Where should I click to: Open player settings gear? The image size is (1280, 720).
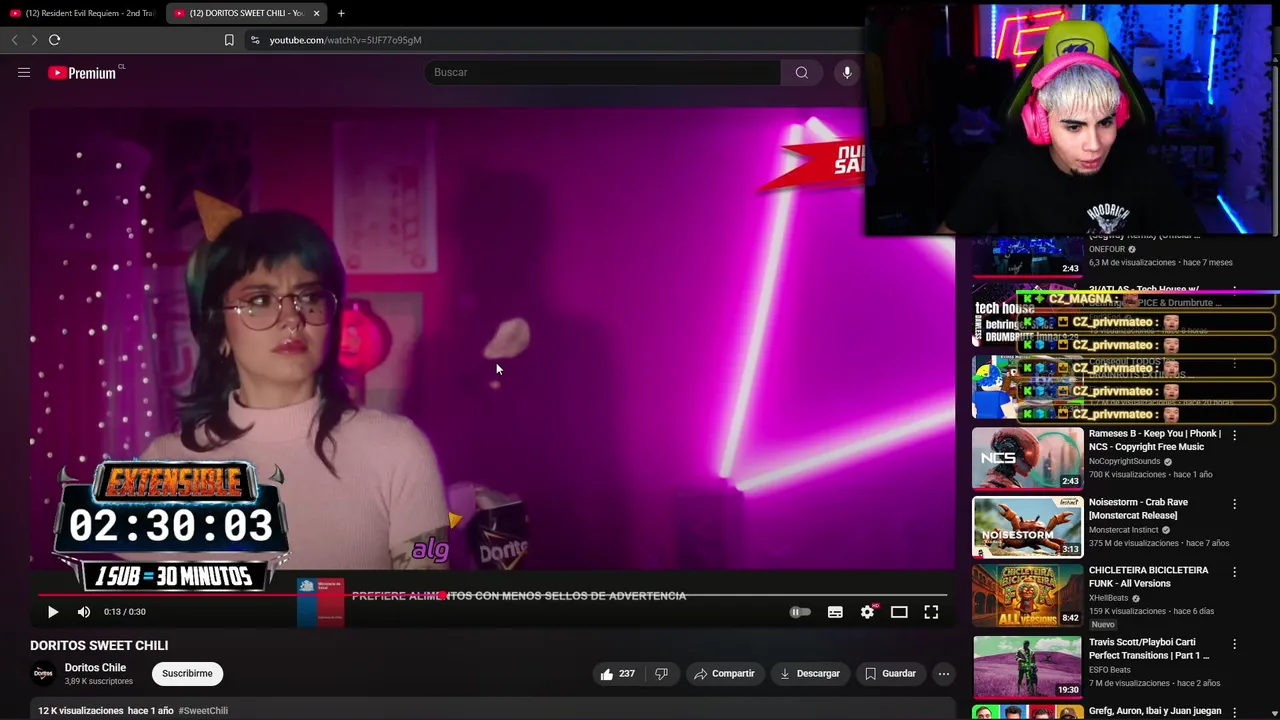pyautogui.click(x=867, y=612)
